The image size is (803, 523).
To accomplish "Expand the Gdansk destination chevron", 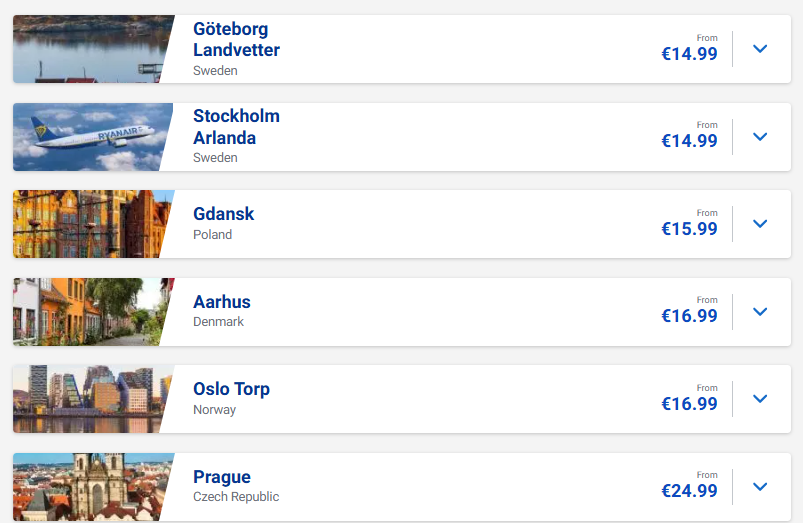I will [x=760, y=224].
